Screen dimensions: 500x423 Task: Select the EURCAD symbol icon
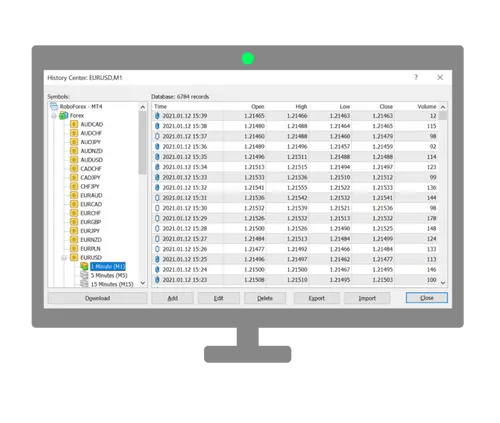coord(74,204)
